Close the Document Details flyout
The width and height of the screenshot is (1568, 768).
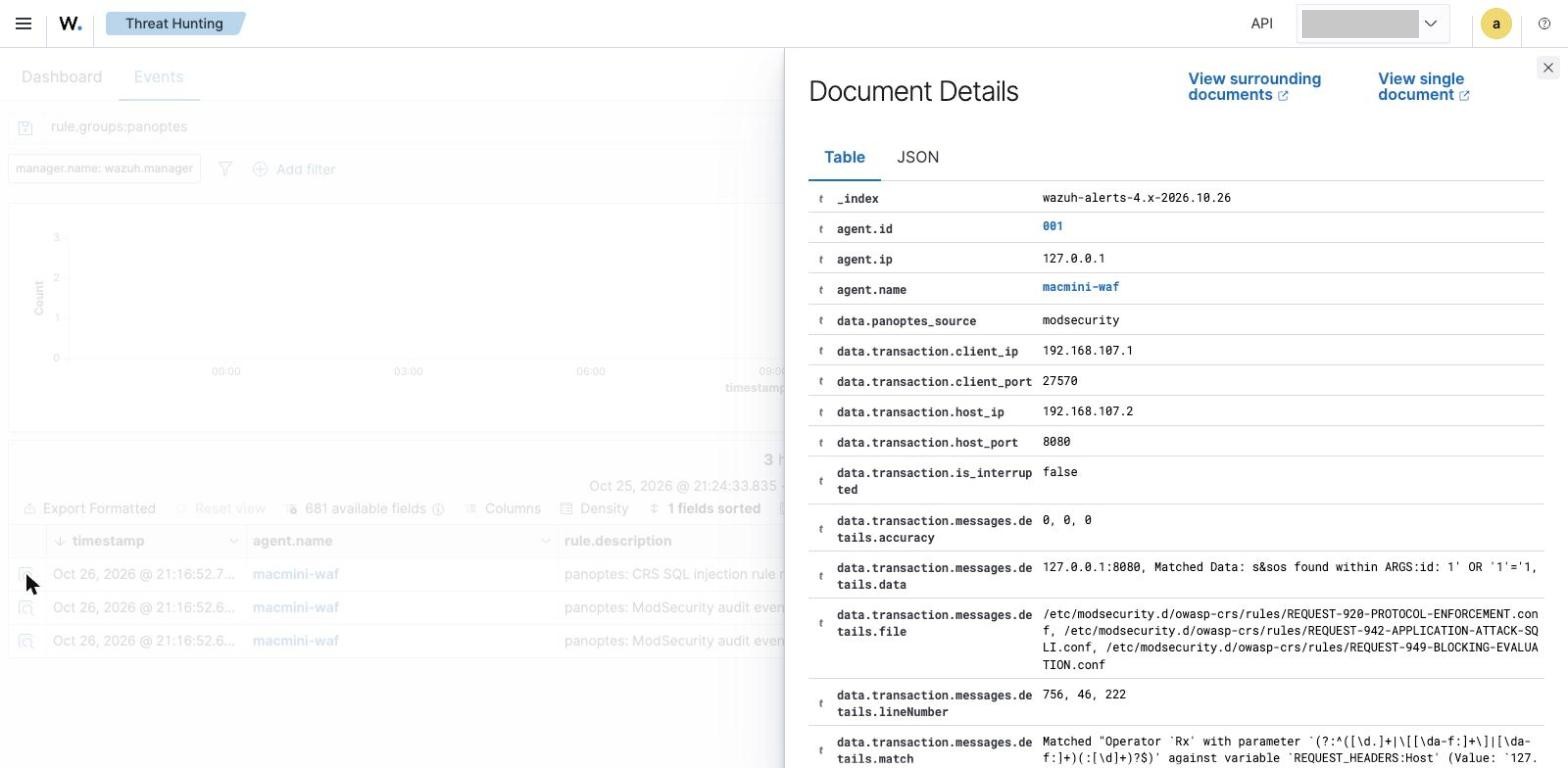[x=1548, y=67]
